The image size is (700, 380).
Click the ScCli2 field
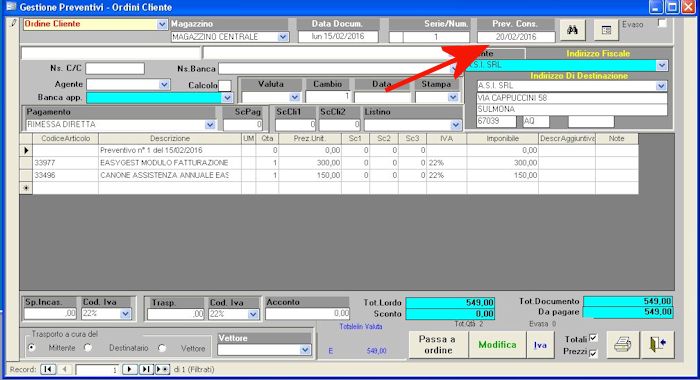tap(339, 125)
